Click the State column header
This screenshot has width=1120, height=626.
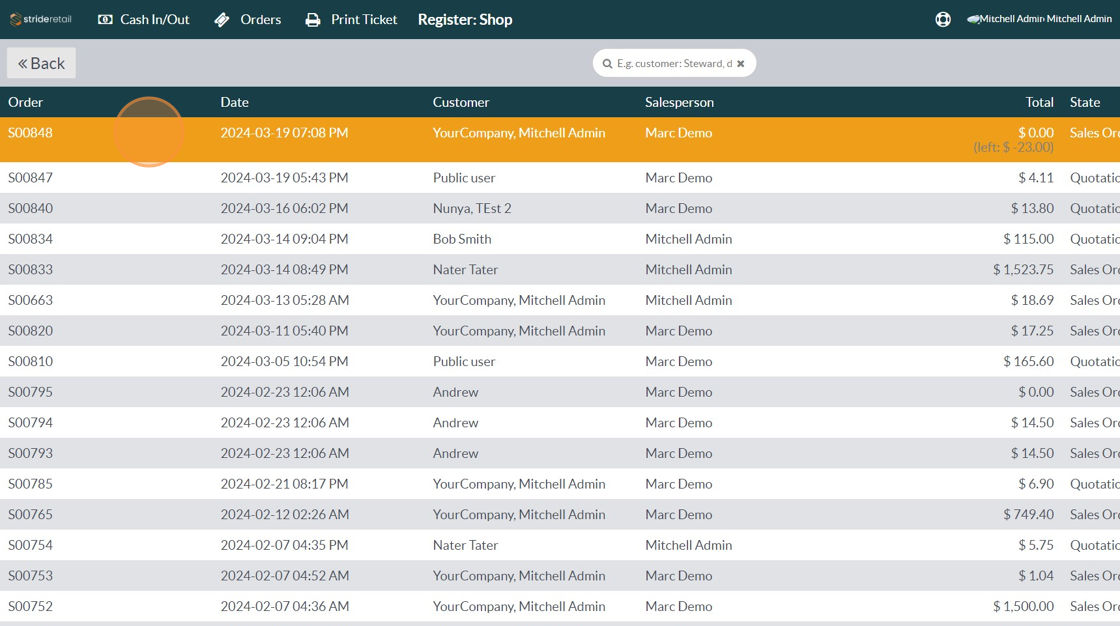click(1084, 102)
